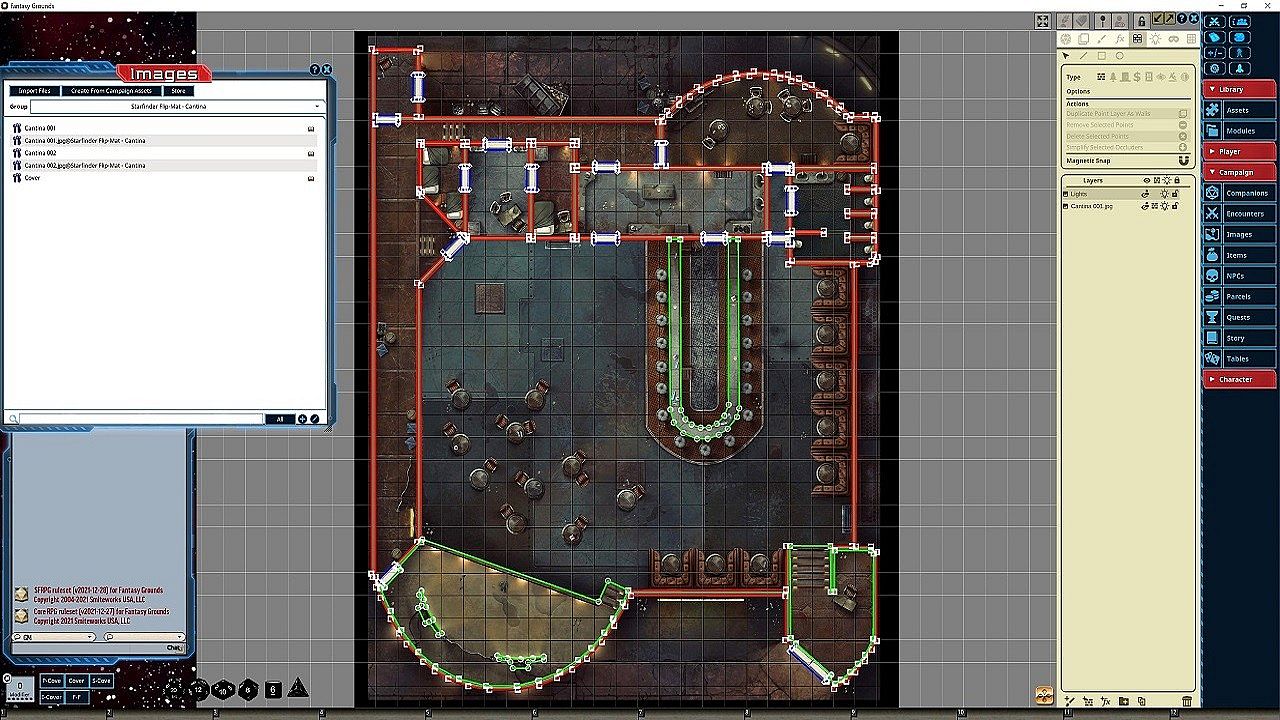Toggle the eye icon in Layers header
Viewport: 1280px width, 720px height.
click(x=1146, y=181)
